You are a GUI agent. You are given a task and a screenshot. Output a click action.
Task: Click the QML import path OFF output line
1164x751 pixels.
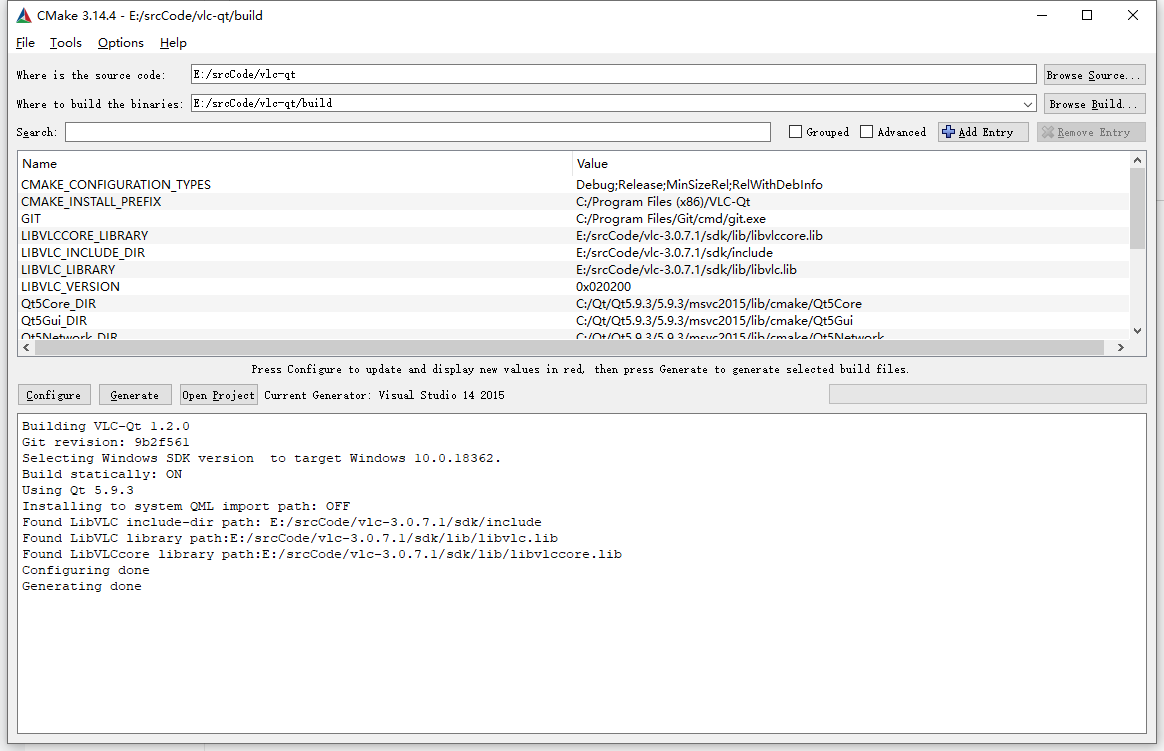(x=186, y=506)
